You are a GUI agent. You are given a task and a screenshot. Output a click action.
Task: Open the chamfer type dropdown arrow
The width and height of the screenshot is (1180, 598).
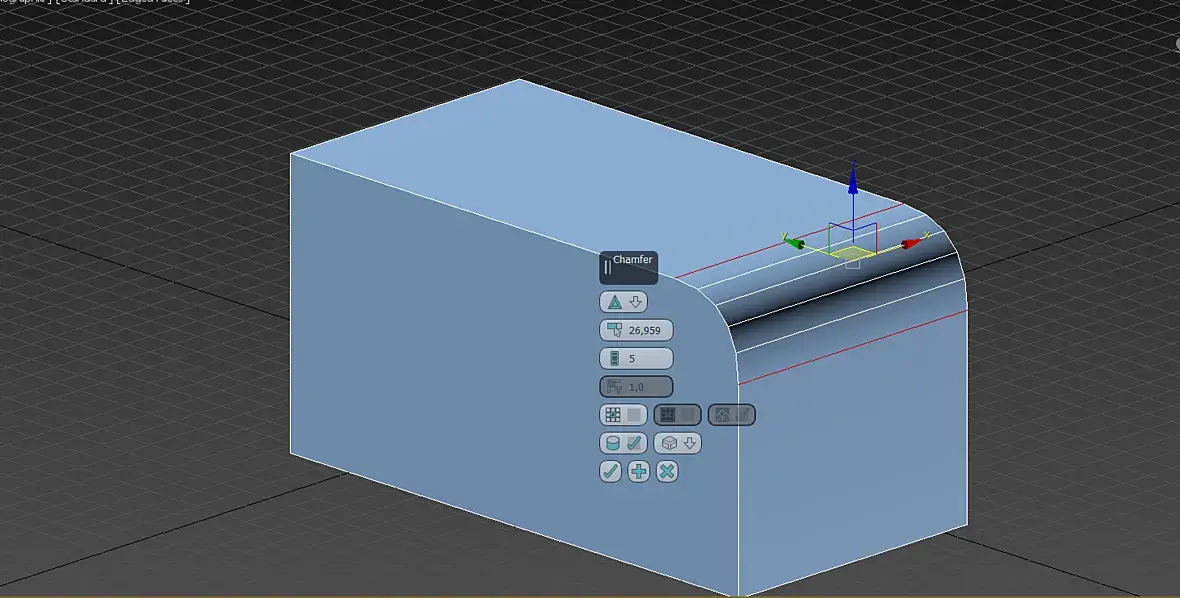(x=635, y=302)
